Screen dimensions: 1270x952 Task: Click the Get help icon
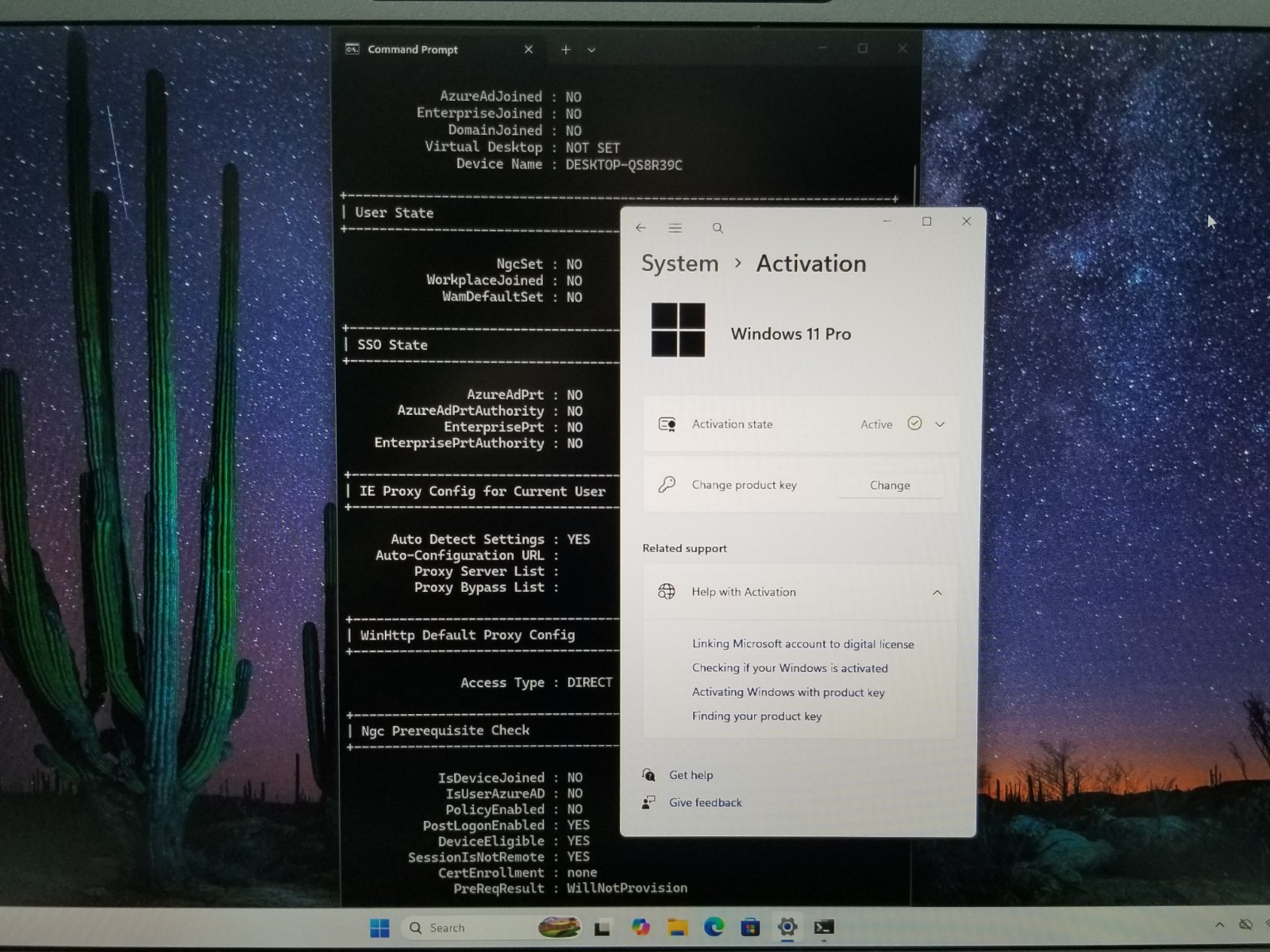point(648,775)
